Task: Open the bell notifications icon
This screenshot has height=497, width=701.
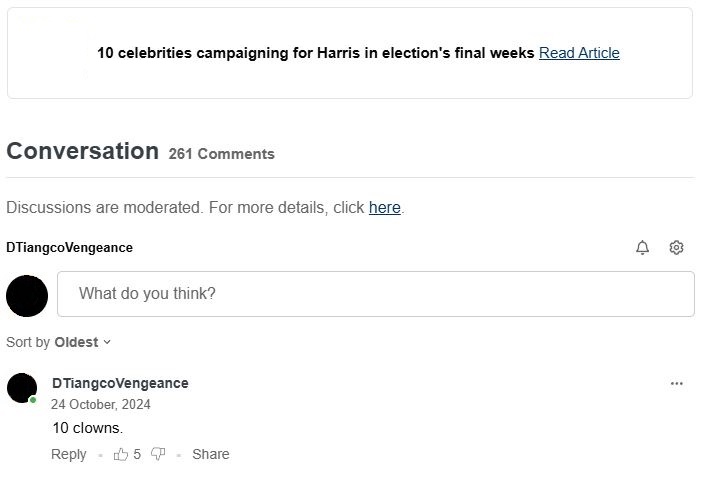Action: tap(642, 248)
